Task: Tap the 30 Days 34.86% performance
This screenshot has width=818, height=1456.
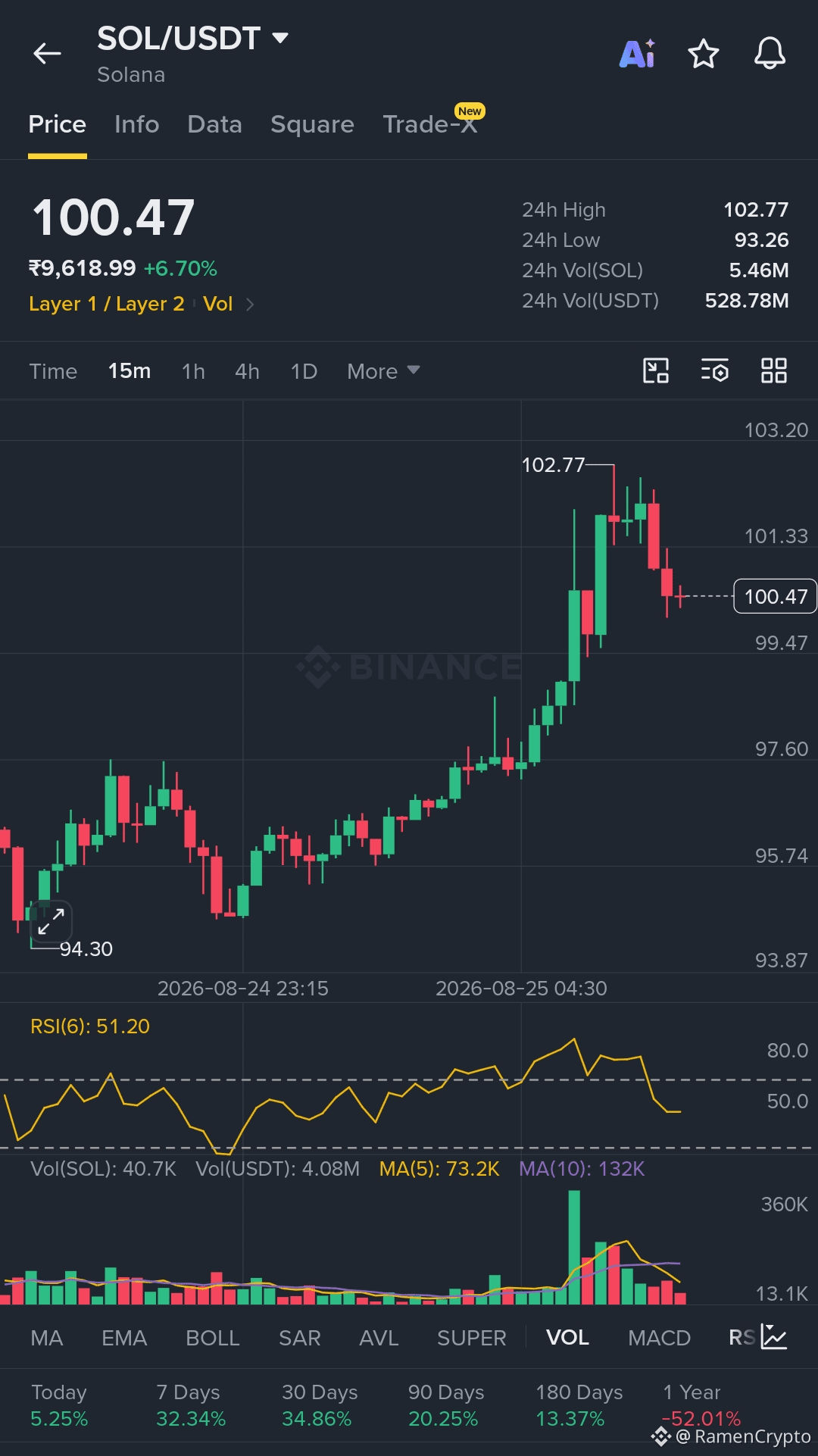Action: click(320, 1405)
